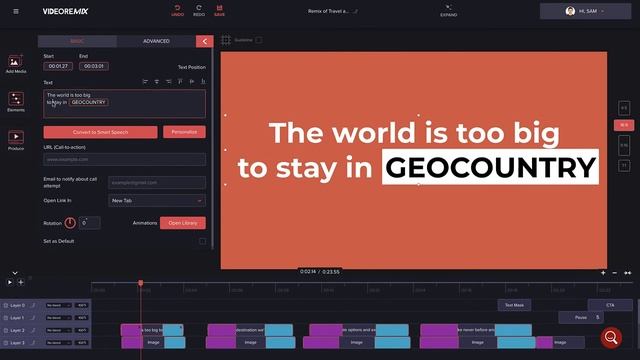Click the Undo icon
The image size is (640, 360).
tap(178, 8)
